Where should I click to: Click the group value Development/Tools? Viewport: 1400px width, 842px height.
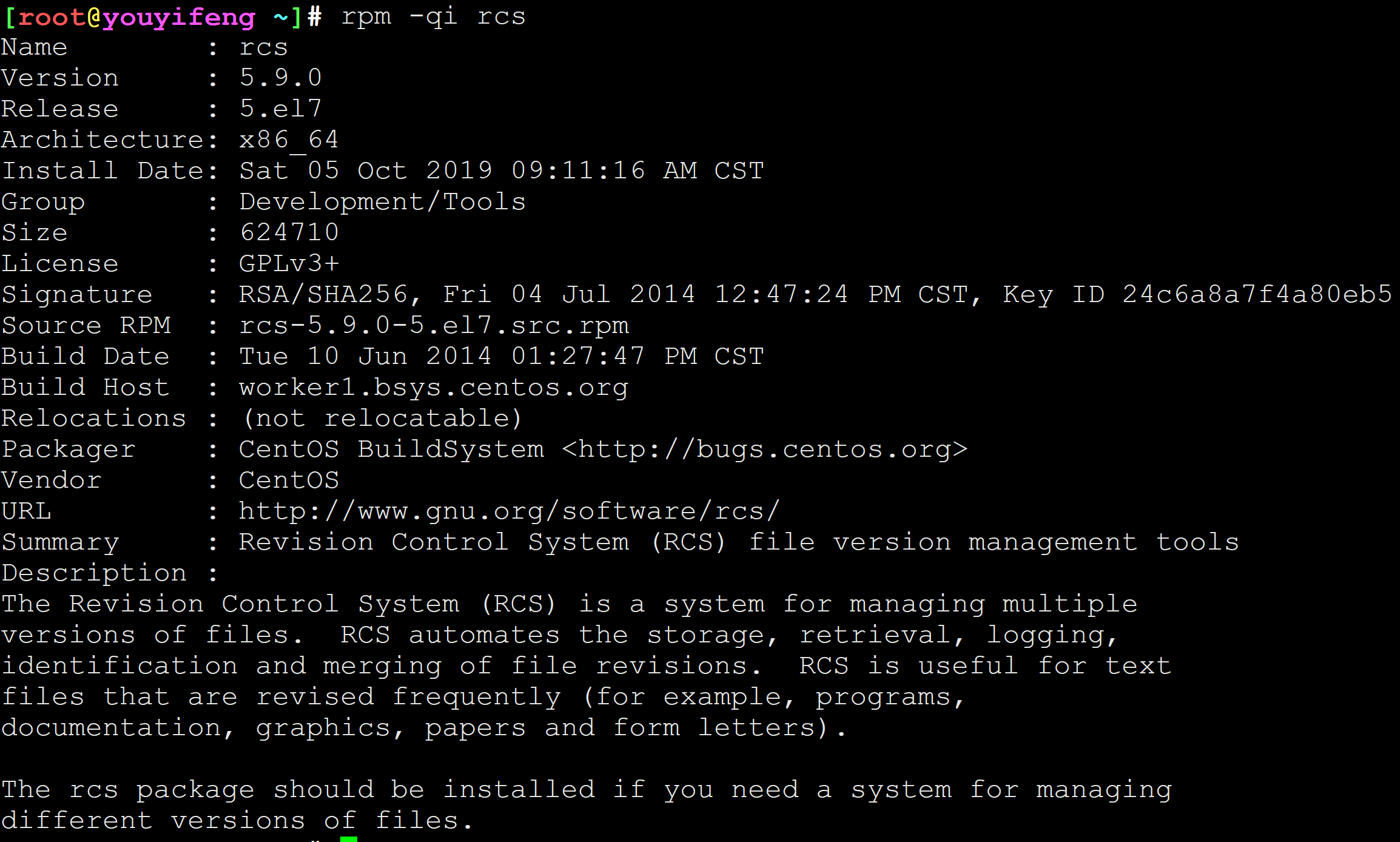tap(382, 201)
